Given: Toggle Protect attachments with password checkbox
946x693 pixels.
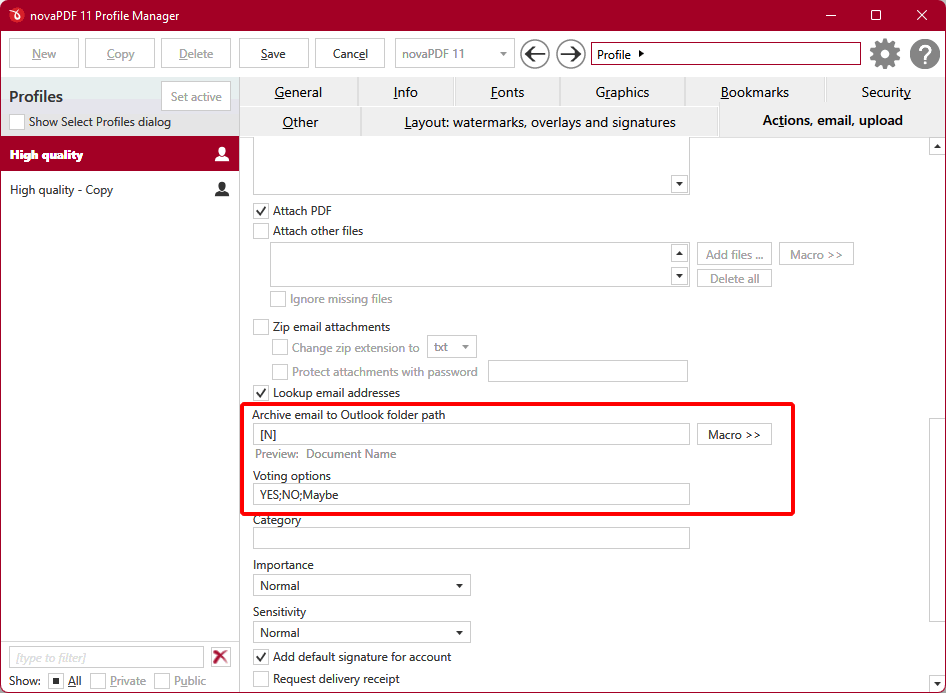Looking at the screenshot, I should tap(279, 372).
